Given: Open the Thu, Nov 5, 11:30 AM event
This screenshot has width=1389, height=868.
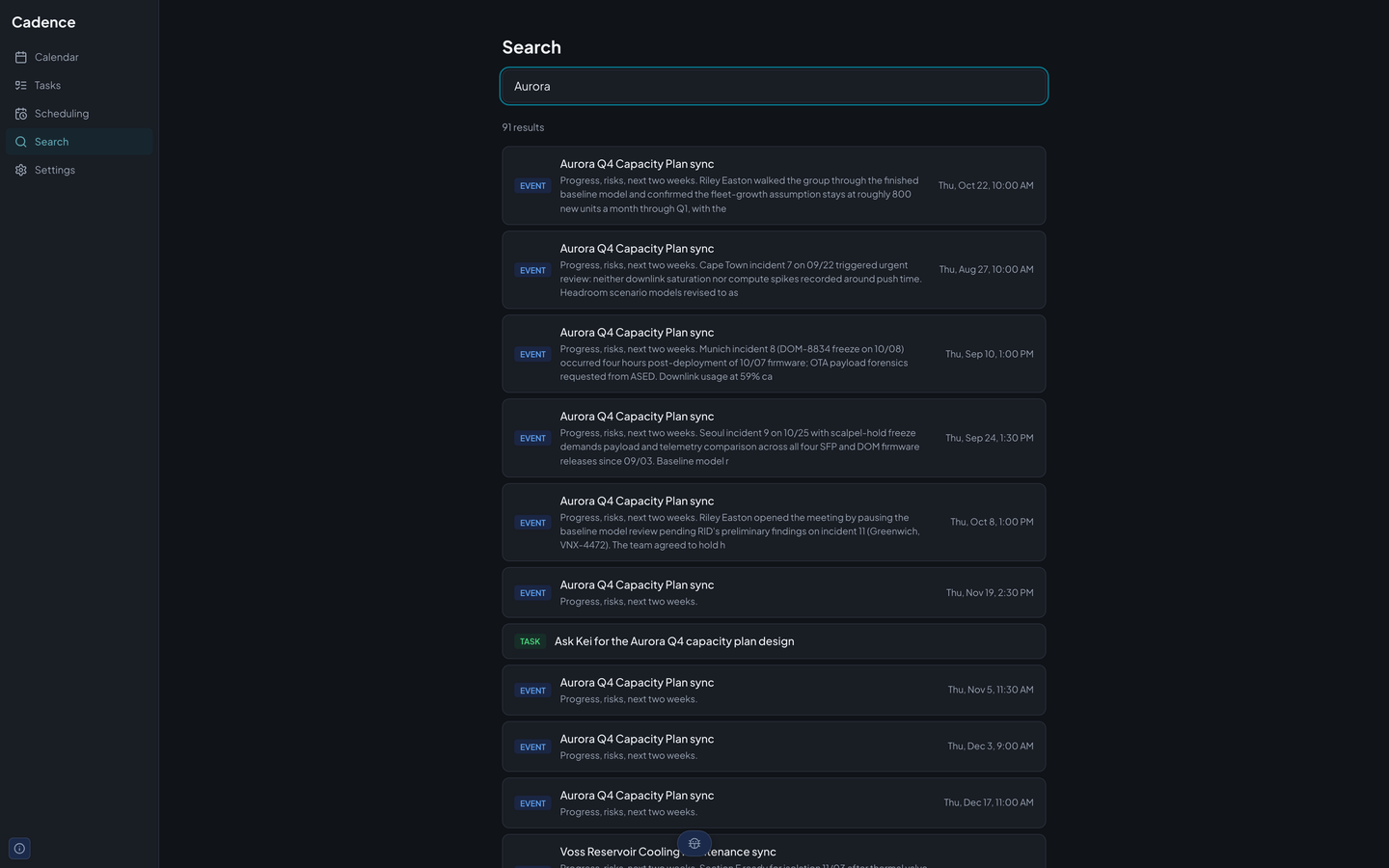Looking at the screenshot, I should click(774, 691).
